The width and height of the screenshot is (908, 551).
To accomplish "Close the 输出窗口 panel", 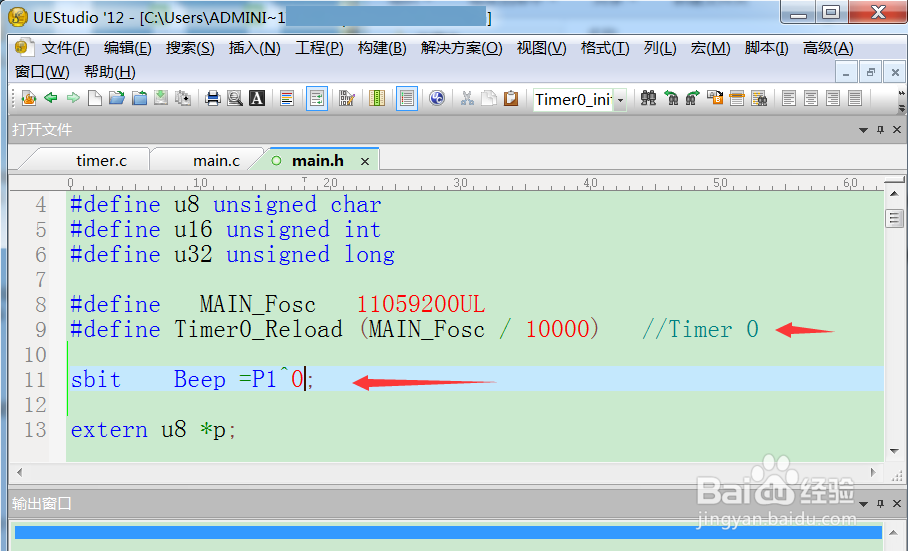I will pyautogui.click(x=896, y=504).
